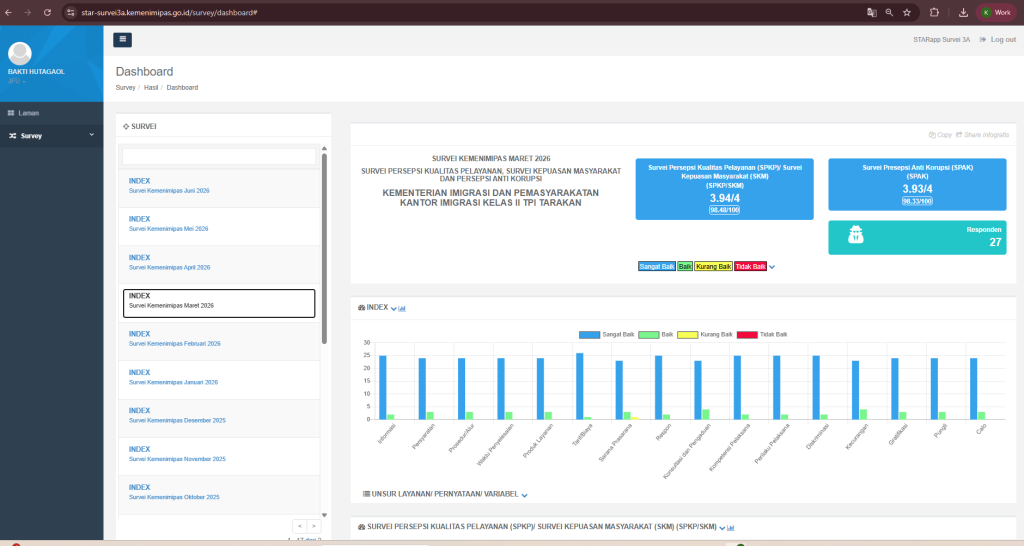The image size is (1024, 546).
Task: Click the Baik green color badge
Action: [685, 266]
